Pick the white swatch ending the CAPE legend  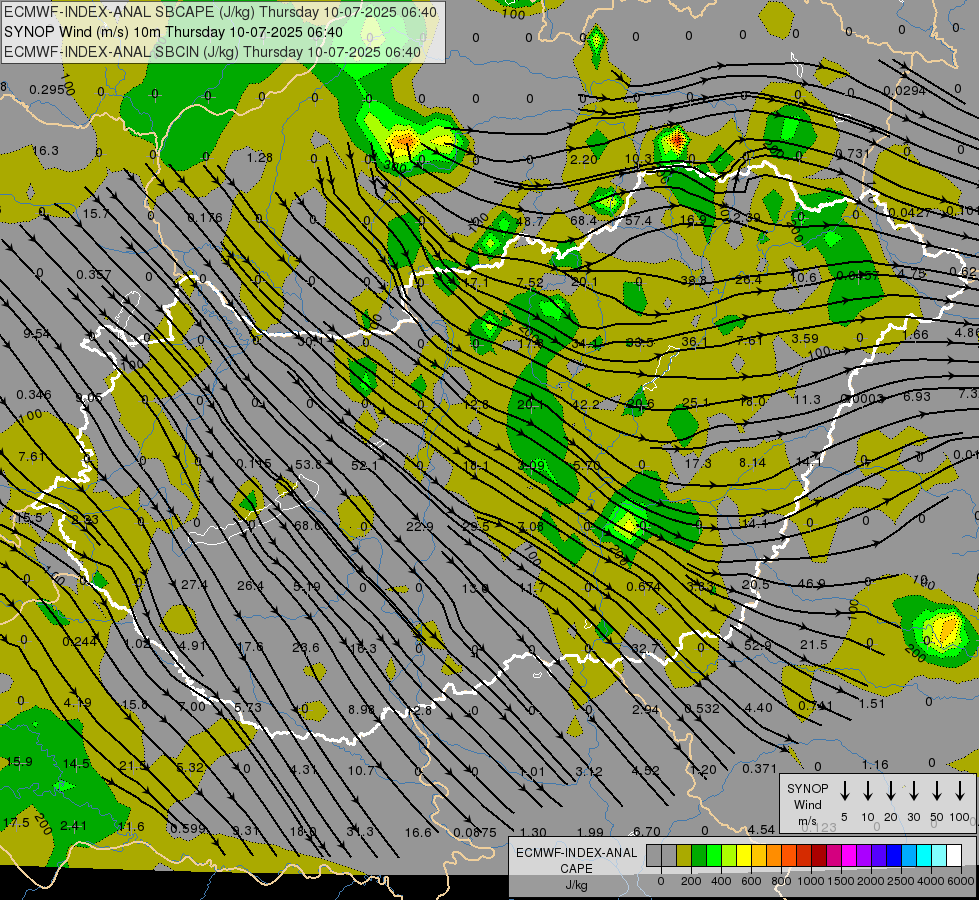(x=954, y=856)
